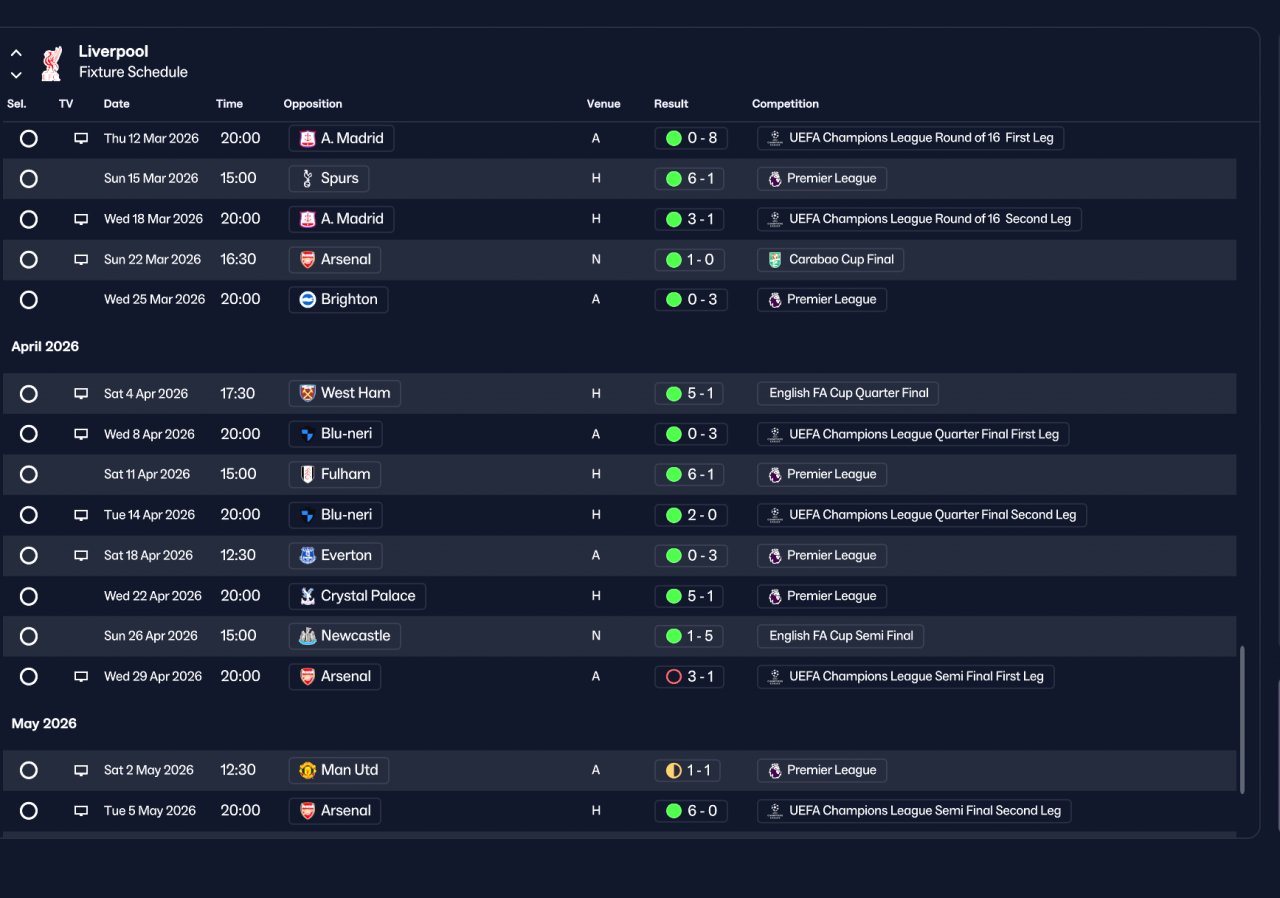The image size is (1280, 898).
Task: Click Newcastle club badge icon
Action: [307, 636]
